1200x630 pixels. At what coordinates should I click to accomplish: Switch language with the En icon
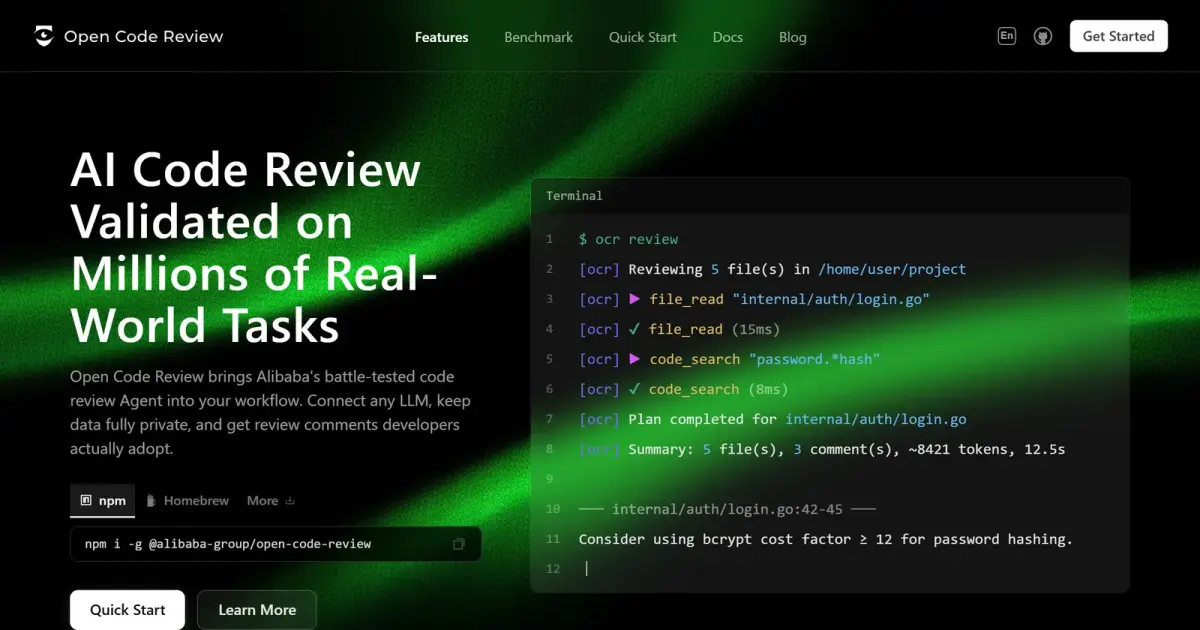coord(1007,36)
